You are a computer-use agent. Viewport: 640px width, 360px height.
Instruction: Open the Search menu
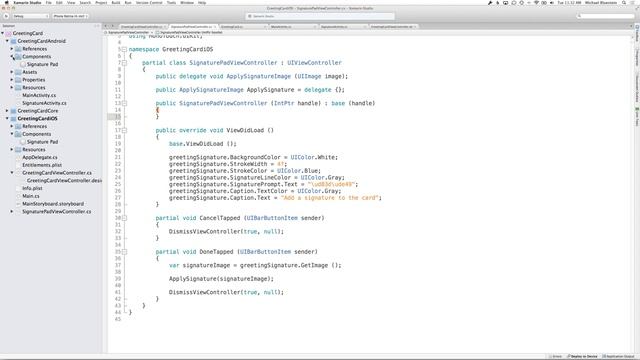click(85, 2)
